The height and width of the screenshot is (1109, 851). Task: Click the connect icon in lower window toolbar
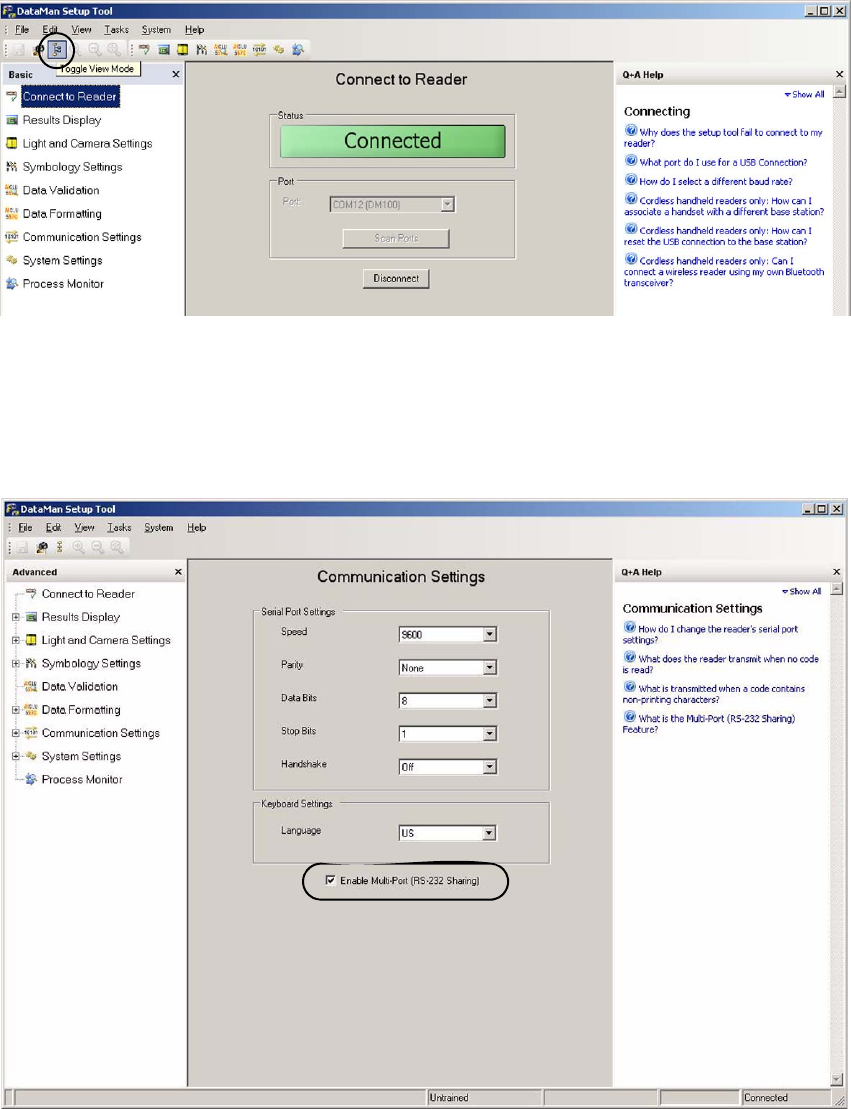coord(42,547)
